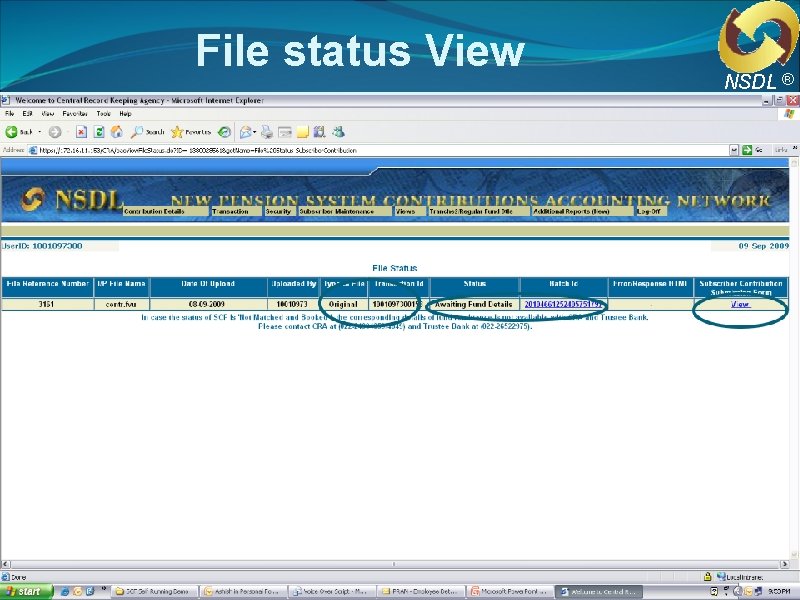Open the Security tab
800x600 pixels.
click(280, 211)
